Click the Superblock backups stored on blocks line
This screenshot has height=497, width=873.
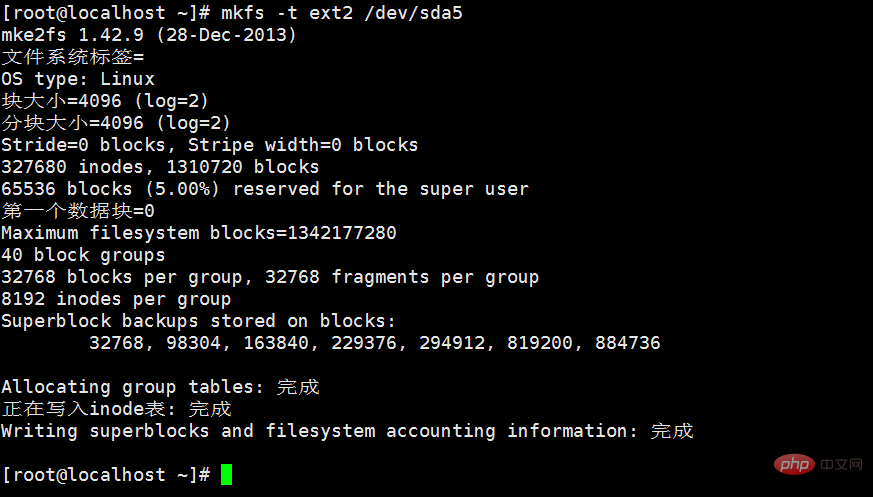click(198, 321)
